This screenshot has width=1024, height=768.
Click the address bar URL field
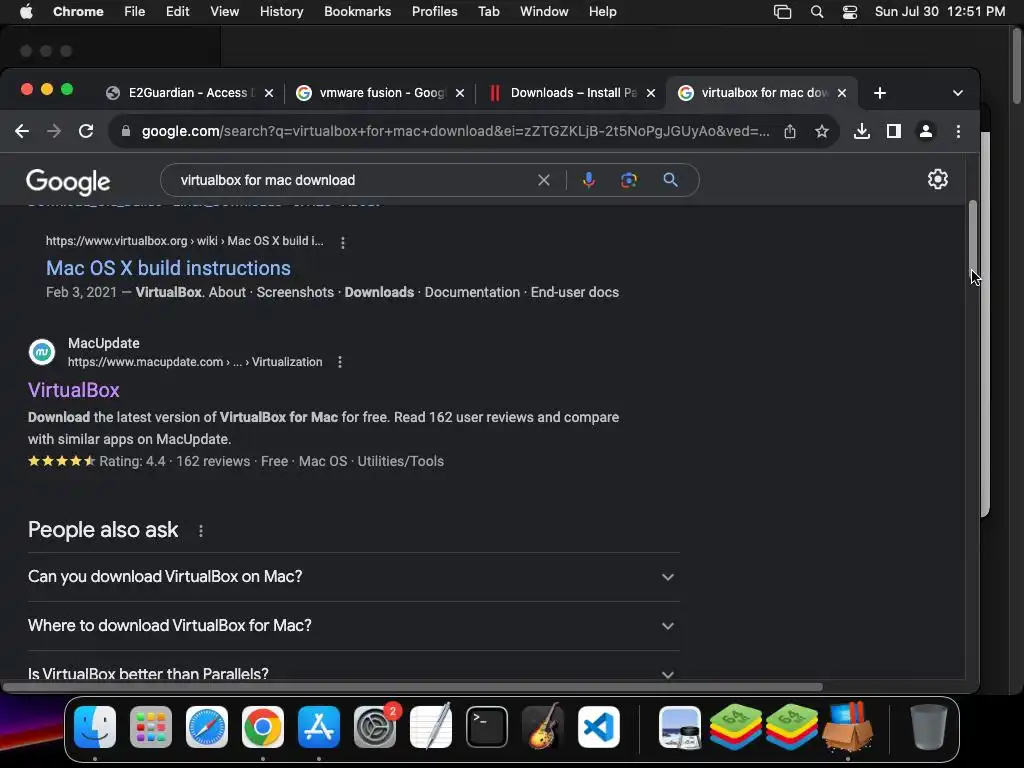tap(455, 131)
